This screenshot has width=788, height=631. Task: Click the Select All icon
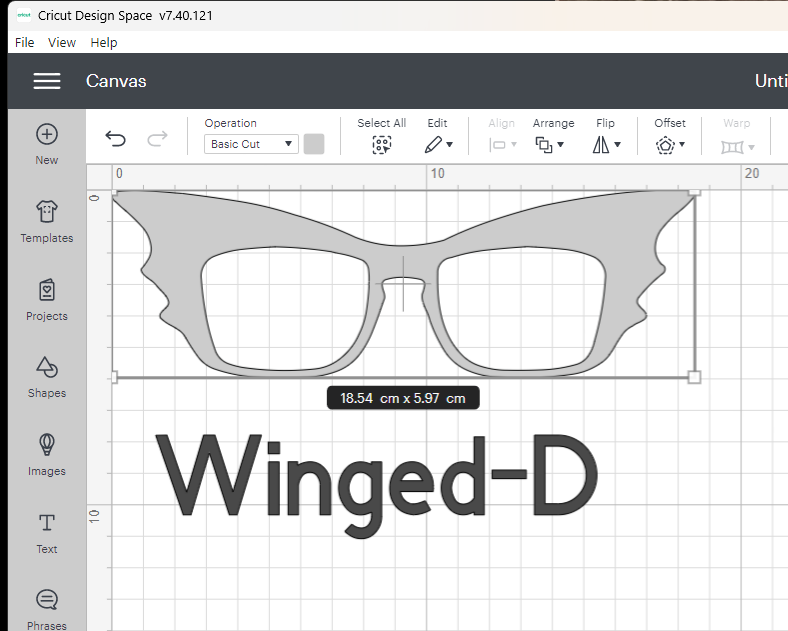click(x=381, y=144)
